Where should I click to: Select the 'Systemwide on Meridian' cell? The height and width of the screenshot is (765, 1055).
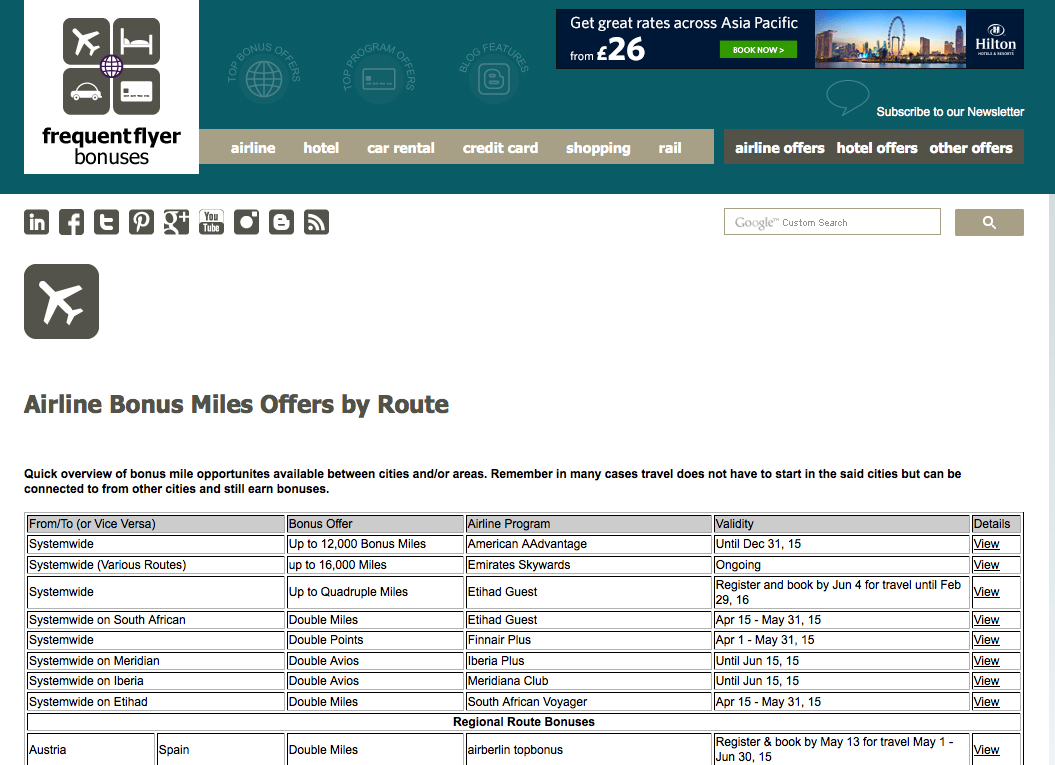(x=156, y=661)
